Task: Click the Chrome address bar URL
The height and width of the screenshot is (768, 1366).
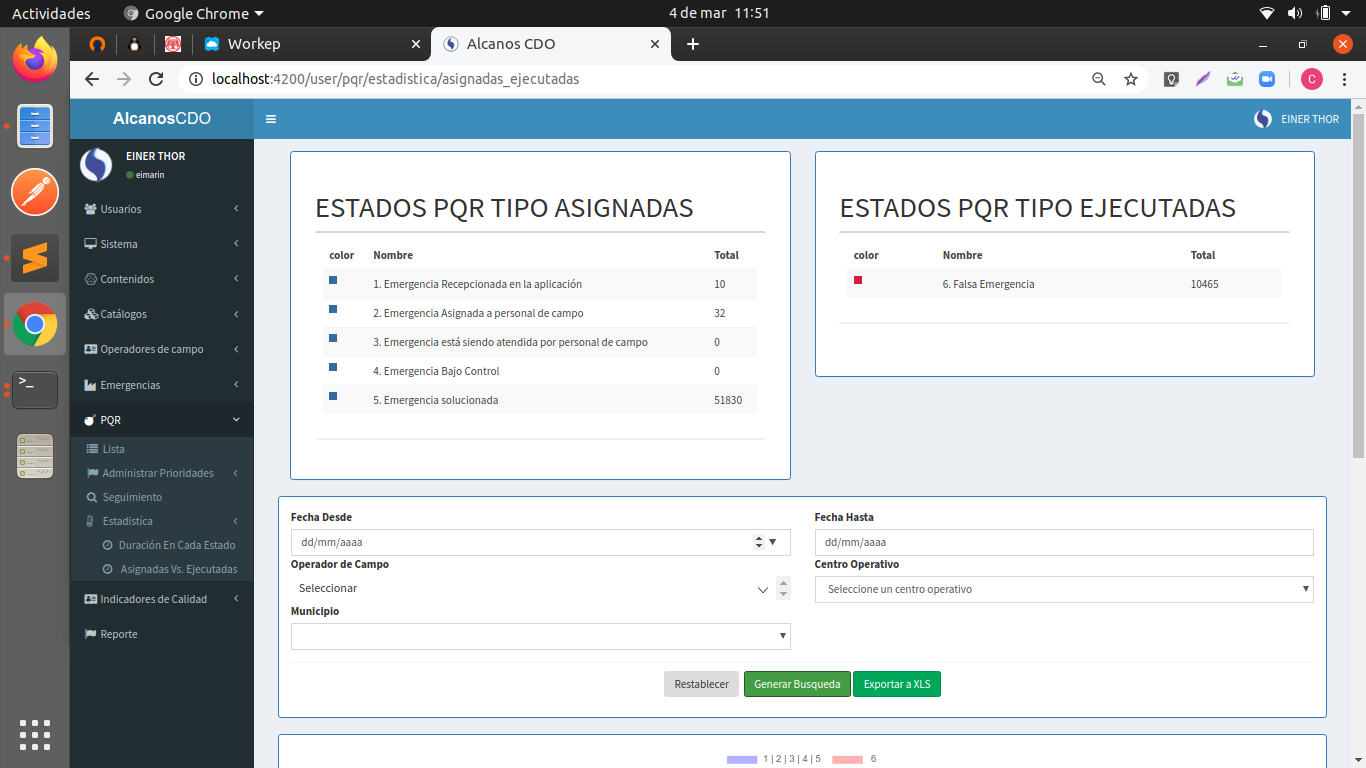Action: (395, 79)
